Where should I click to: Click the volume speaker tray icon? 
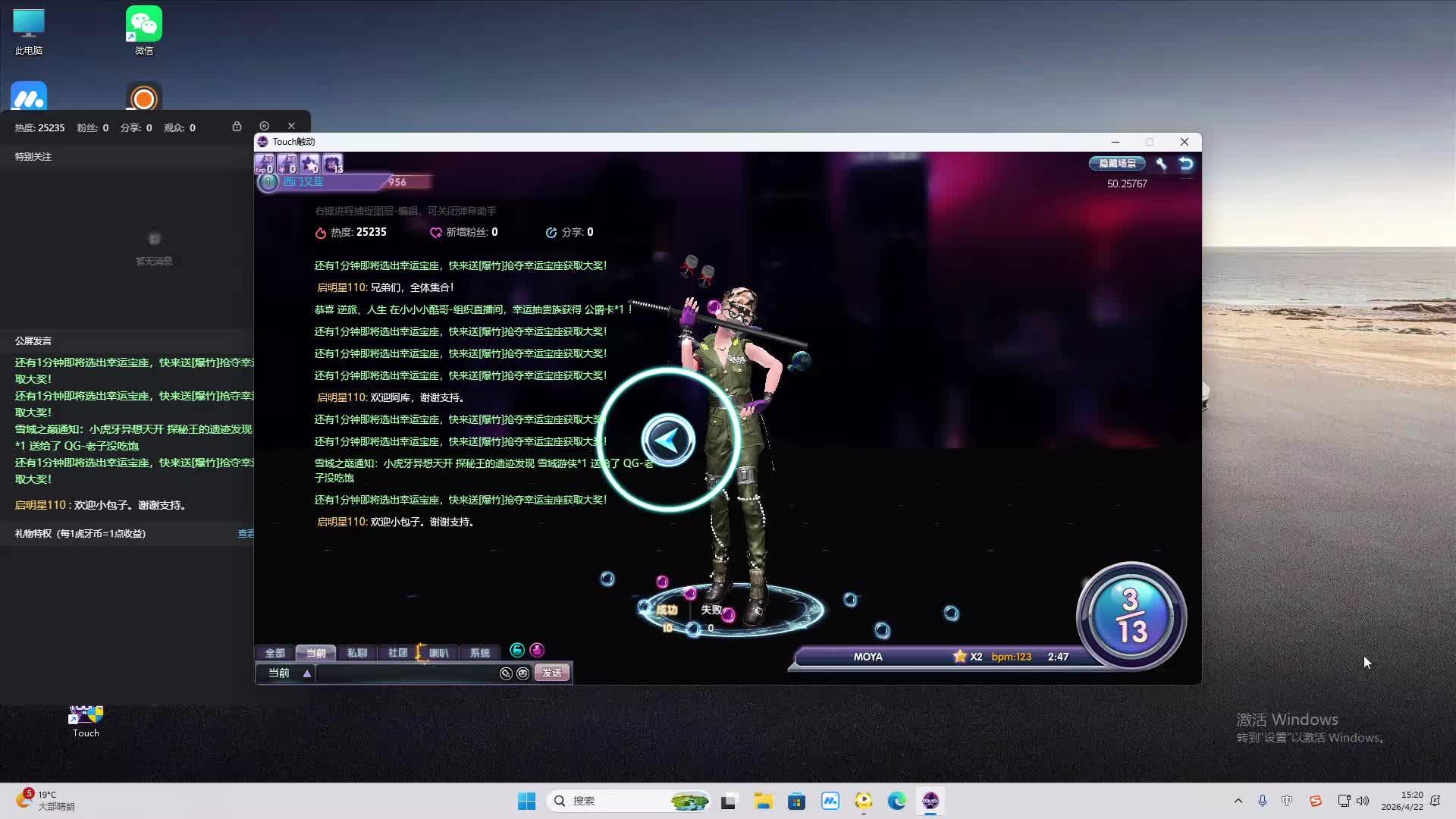tap(1363, 801)
